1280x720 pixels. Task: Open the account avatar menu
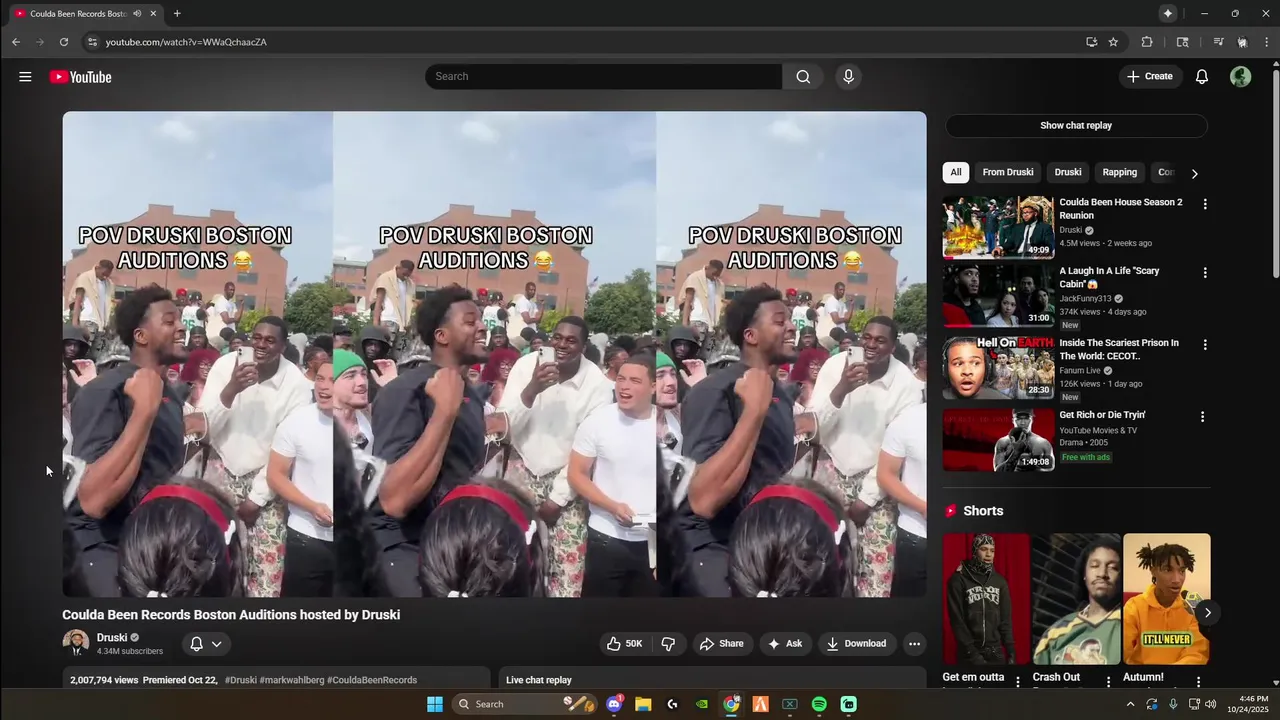[1241, 77]
